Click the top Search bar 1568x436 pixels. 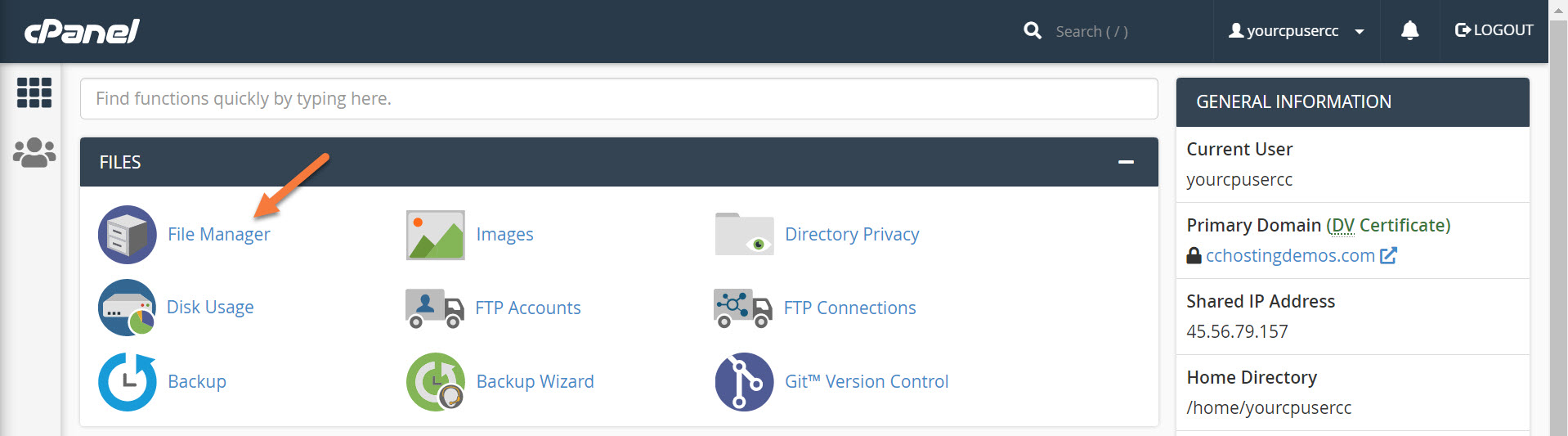(x=1091, y=32)
